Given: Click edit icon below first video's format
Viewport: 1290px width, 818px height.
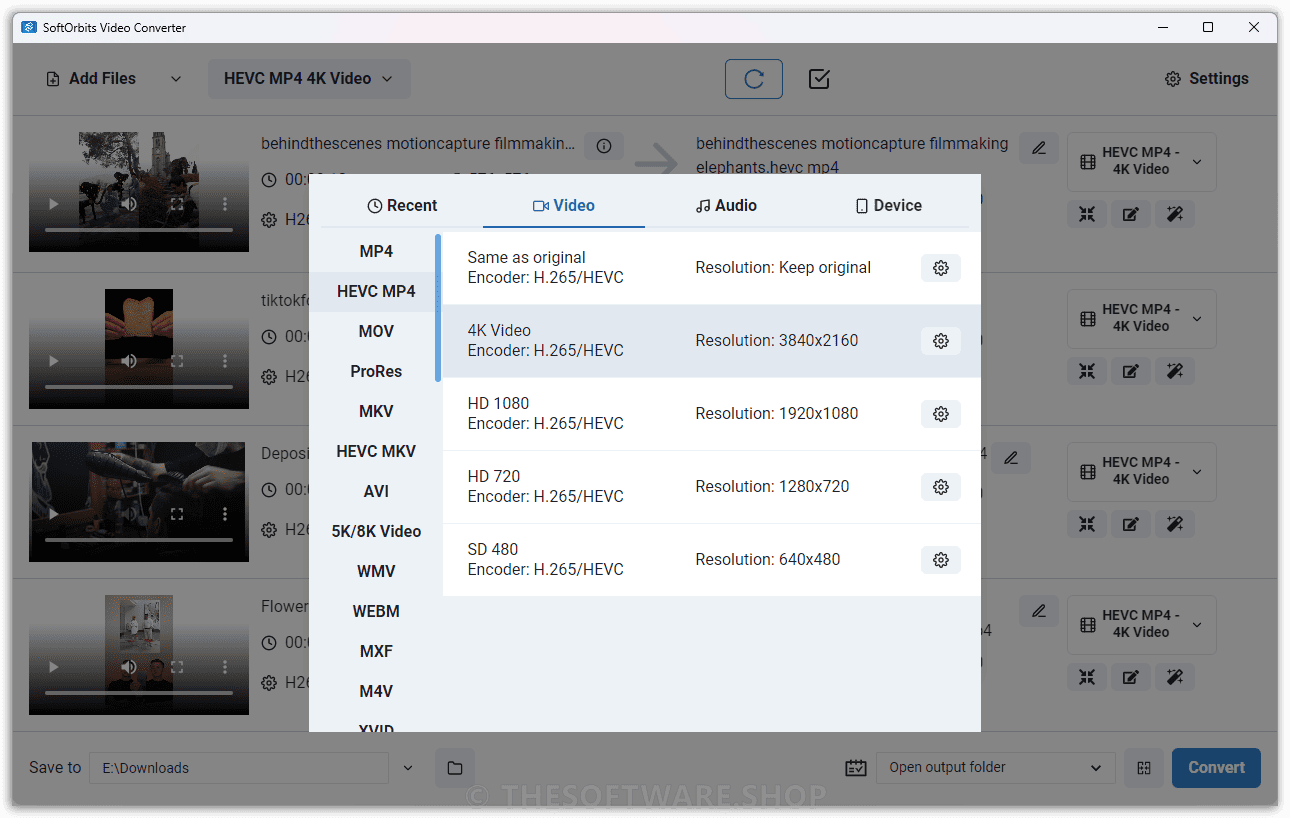Looking at the screenshot, I should [x=1131, y=214].
